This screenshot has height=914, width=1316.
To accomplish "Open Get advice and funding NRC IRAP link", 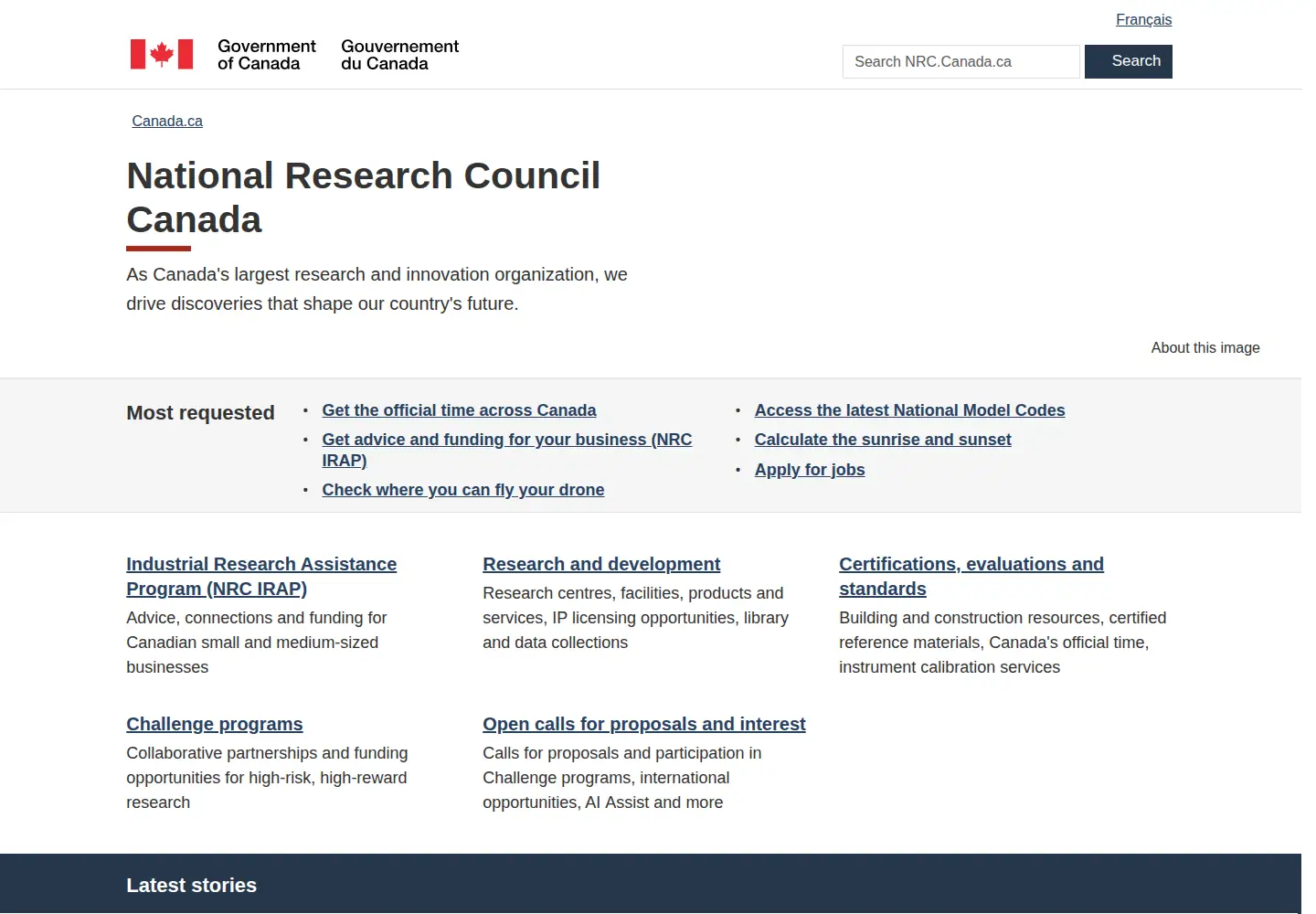I will pyautogui.click(x=507, y=450).
